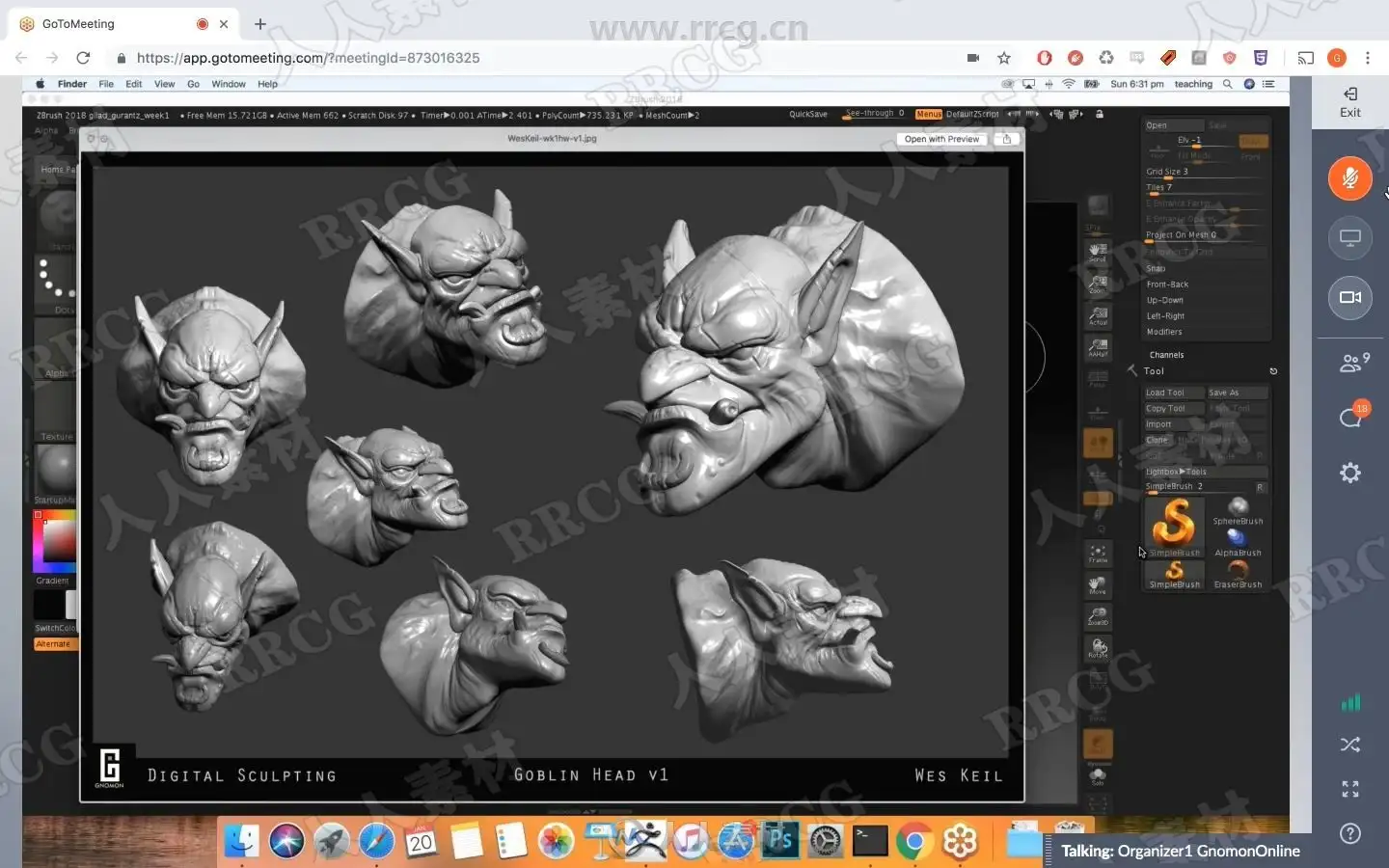
Task: Open the attendees list icon
Action: click(1352, 363)
